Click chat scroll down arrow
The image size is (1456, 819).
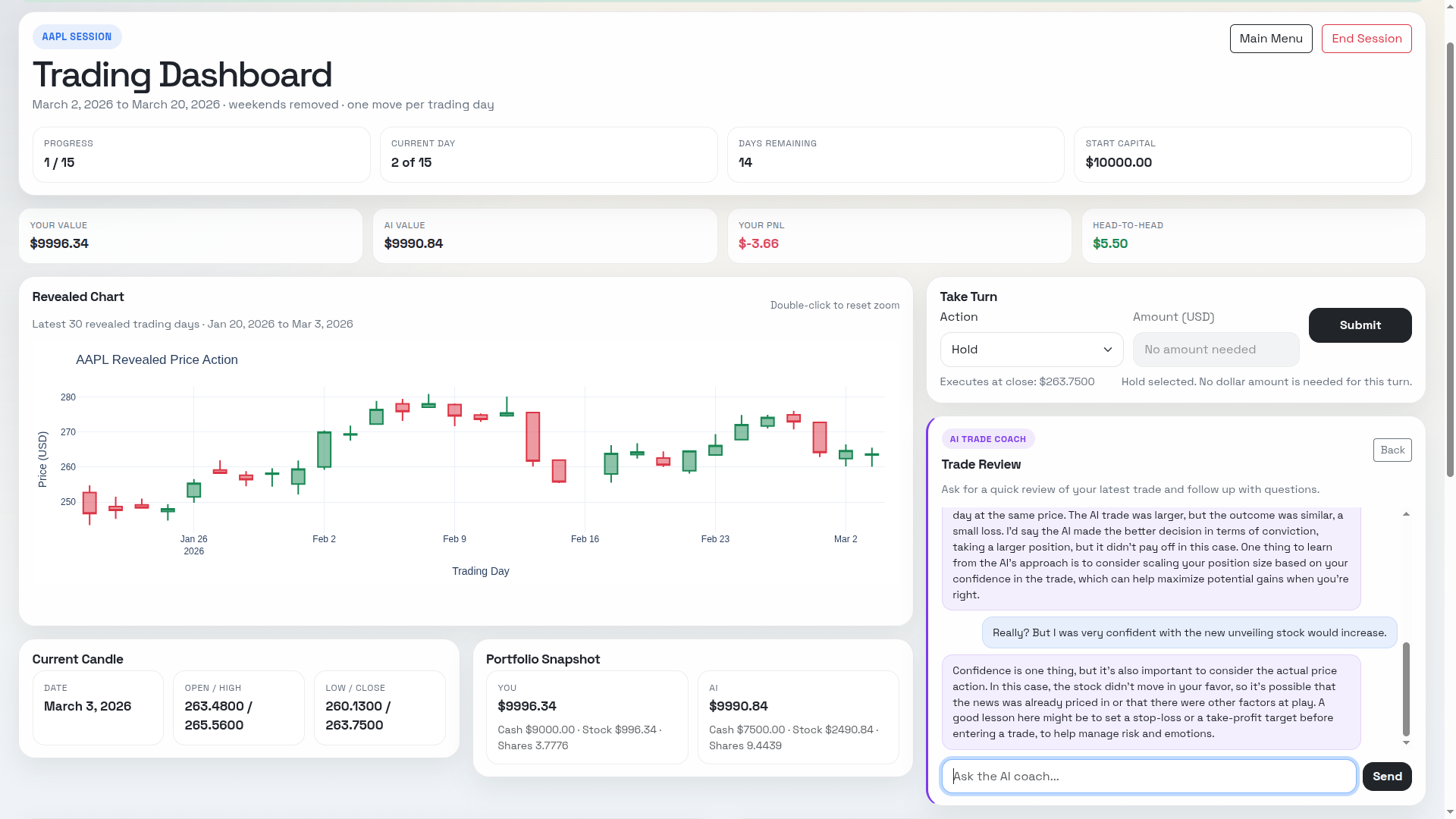click(x=1406, y=743)
